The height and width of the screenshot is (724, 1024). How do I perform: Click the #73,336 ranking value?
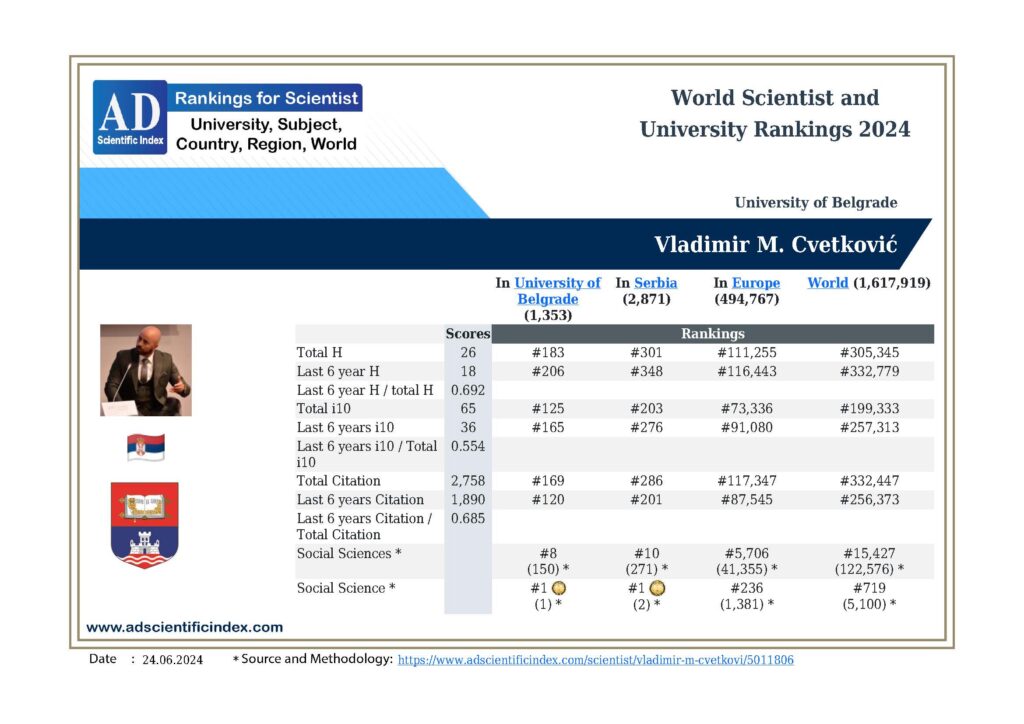(747, 409)
